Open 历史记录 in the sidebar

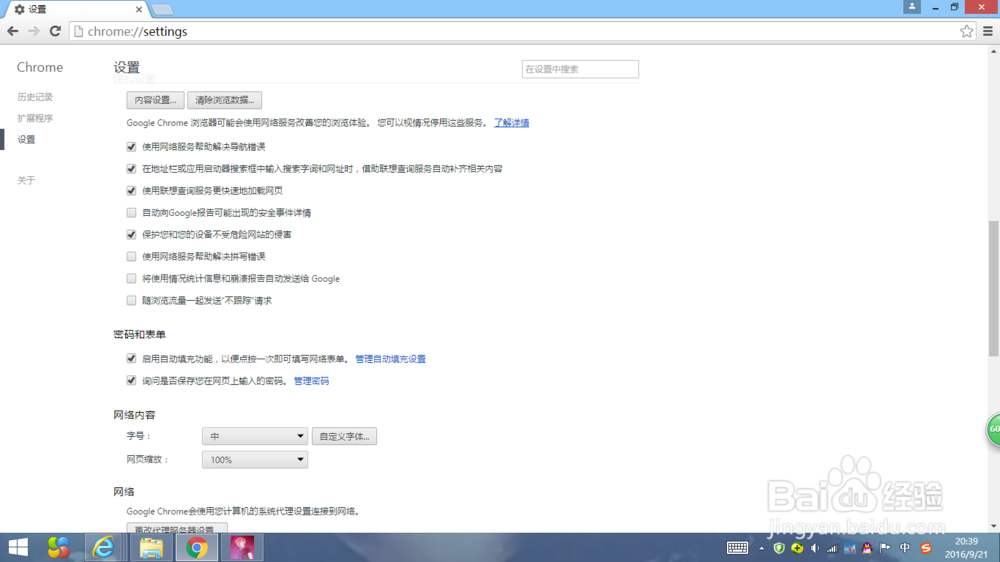[35, 97]
